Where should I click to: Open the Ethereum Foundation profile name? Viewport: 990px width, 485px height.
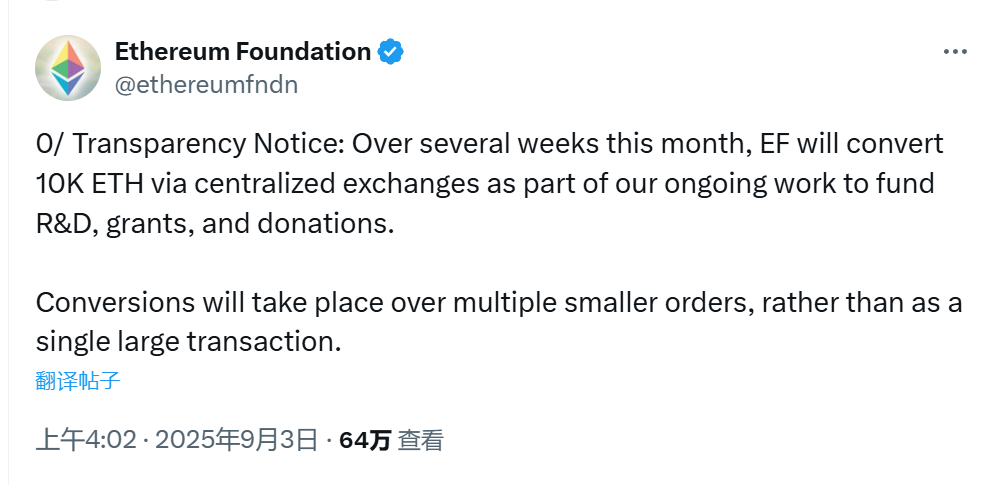pos(243,52)
